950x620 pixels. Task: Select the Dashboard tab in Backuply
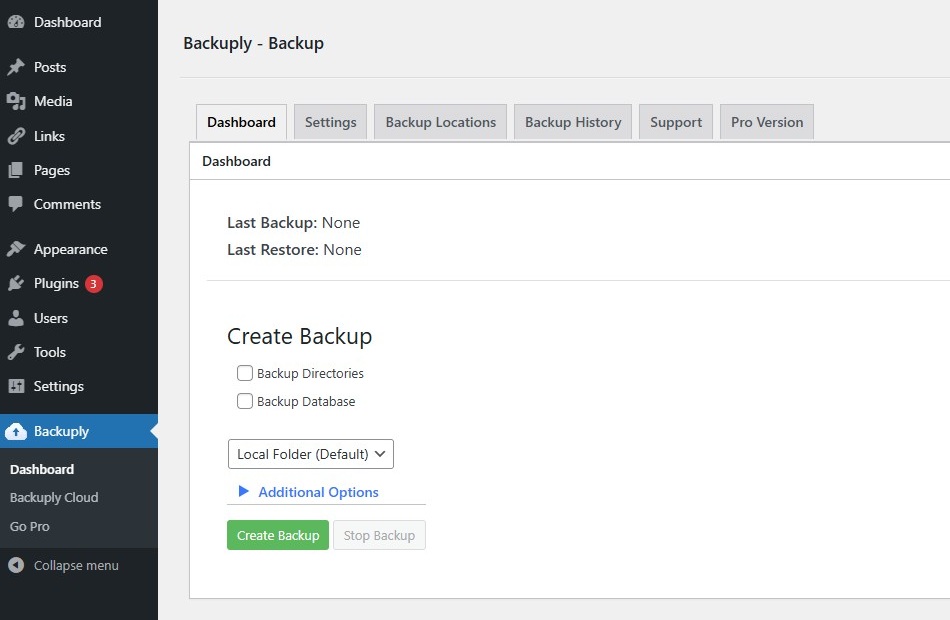(241, 122)
